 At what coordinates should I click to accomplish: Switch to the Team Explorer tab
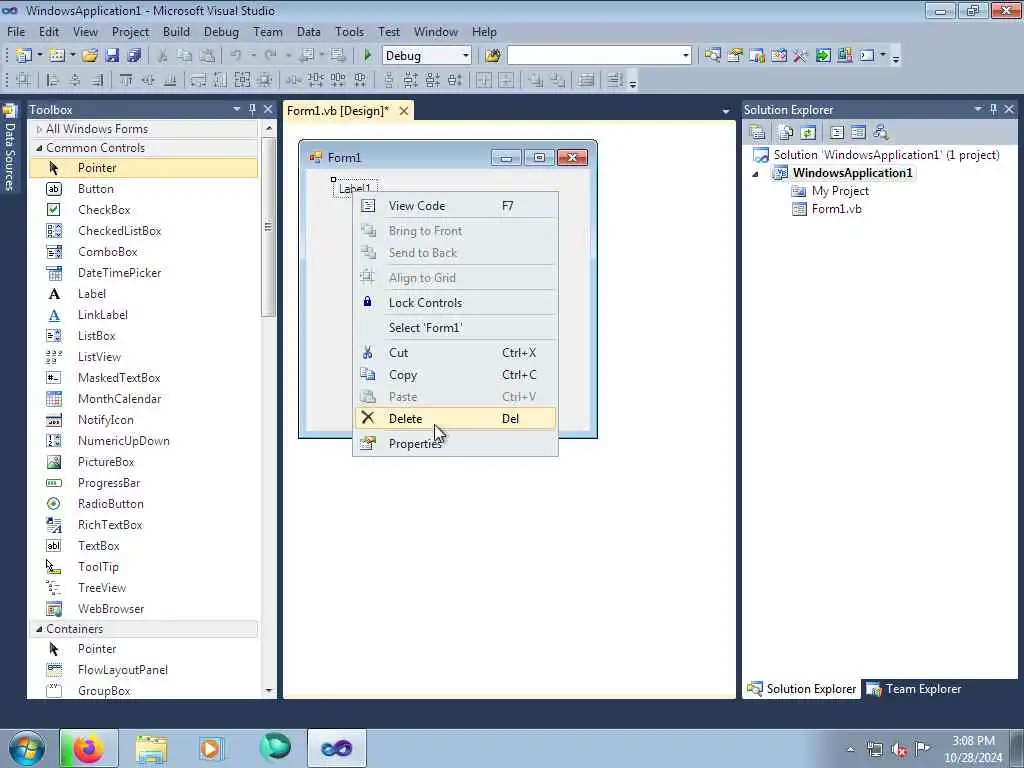click(x=914, y=689)
